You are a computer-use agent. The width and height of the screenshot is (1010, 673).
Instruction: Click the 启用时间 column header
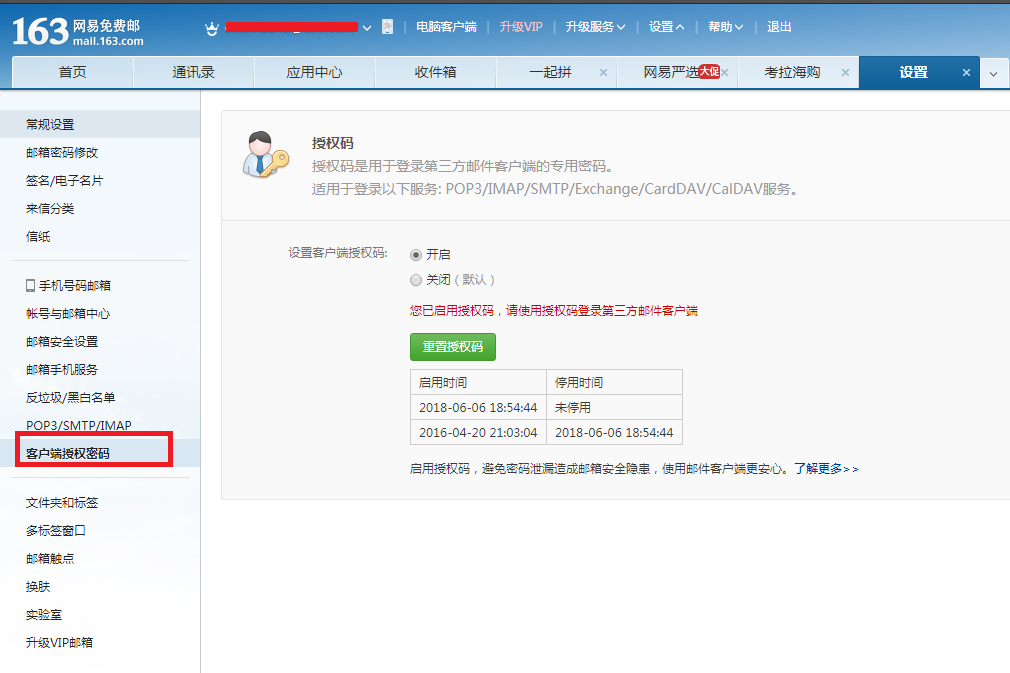coord(478,383)
